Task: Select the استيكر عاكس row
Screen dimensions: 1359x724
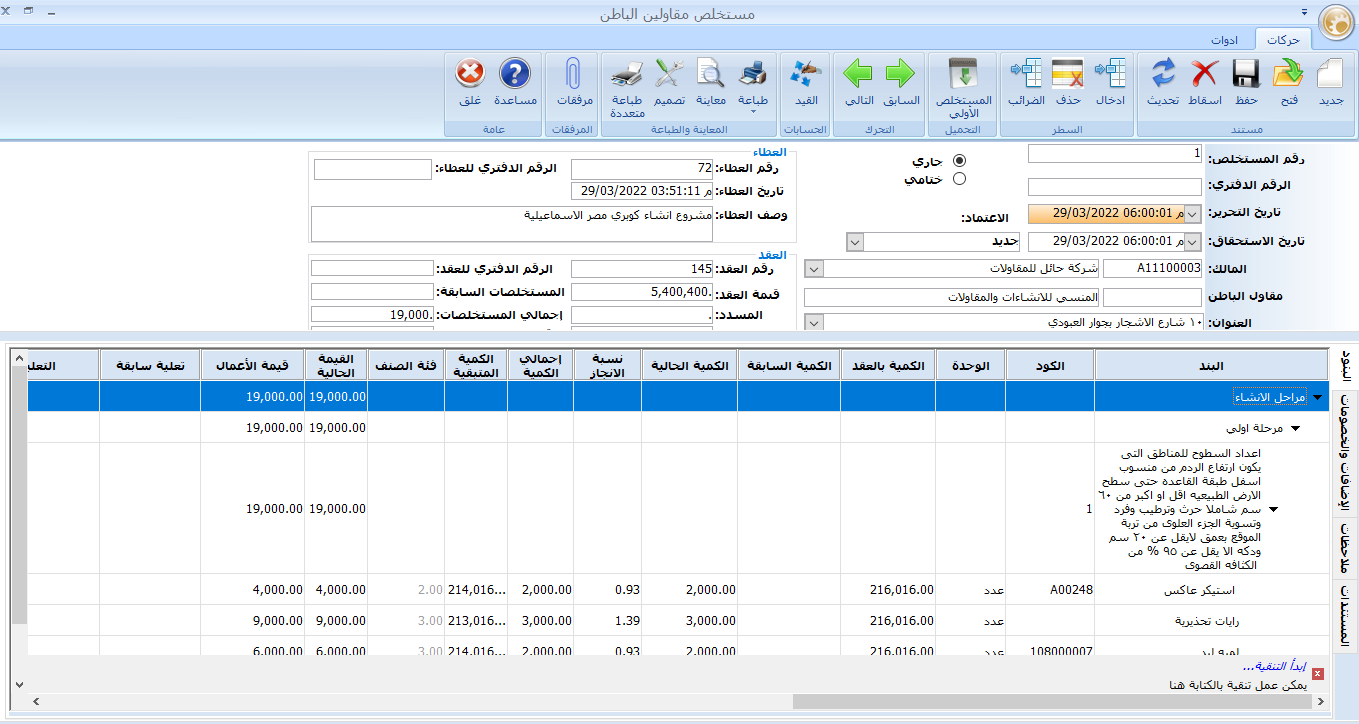Action: coord(677,590)
